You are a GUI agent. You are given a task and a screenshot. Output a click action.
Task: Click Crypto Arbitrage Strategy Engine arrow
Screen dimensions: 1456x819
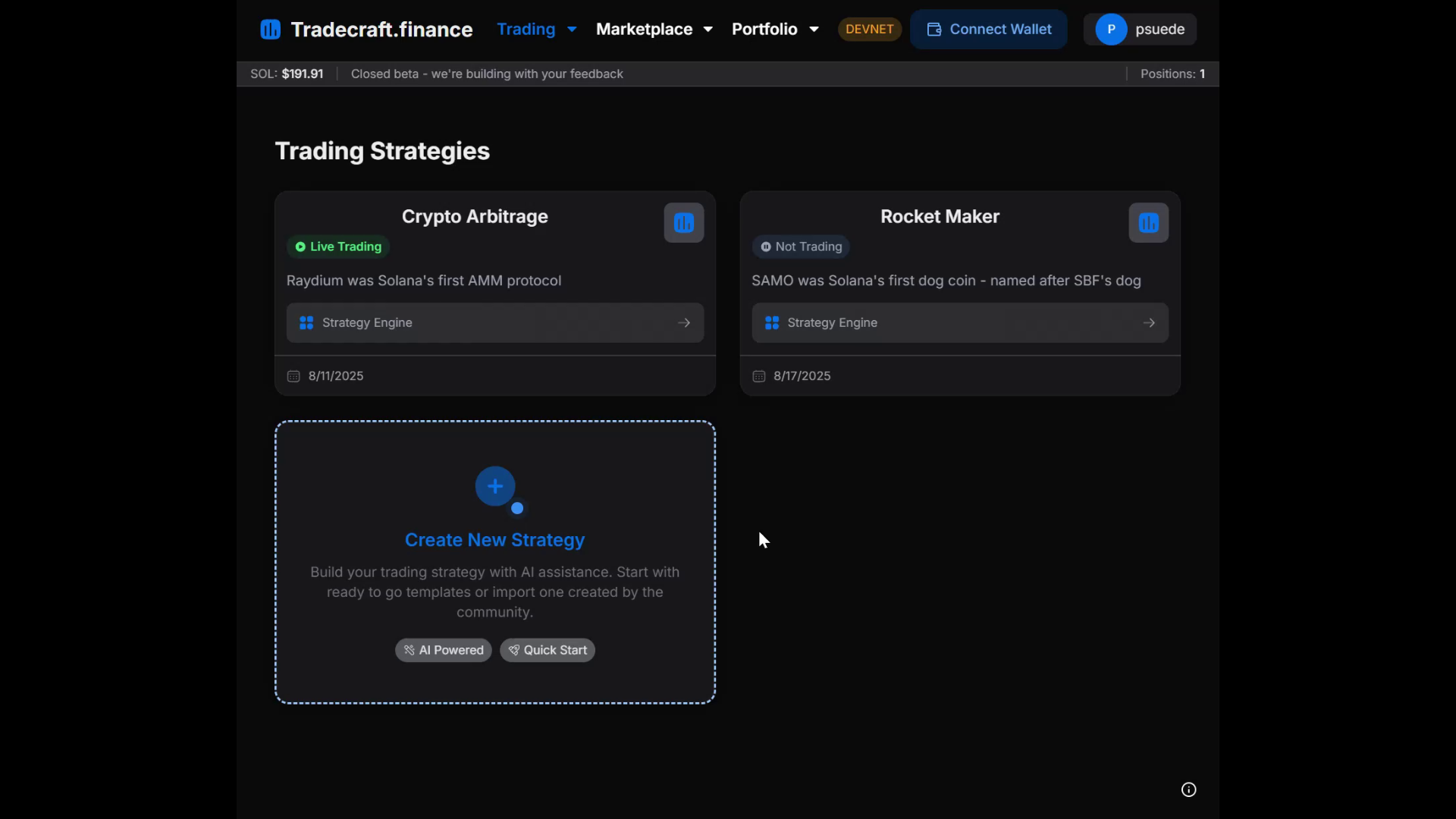(684, 323)
